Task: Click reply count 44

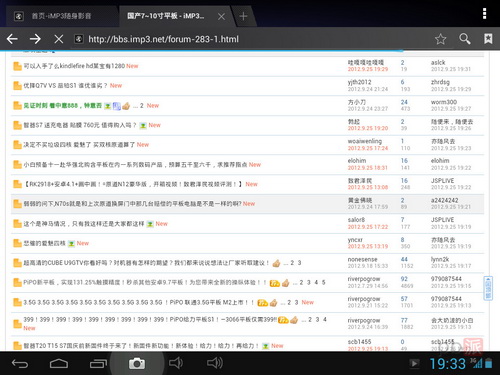Action: click(404, 259)
